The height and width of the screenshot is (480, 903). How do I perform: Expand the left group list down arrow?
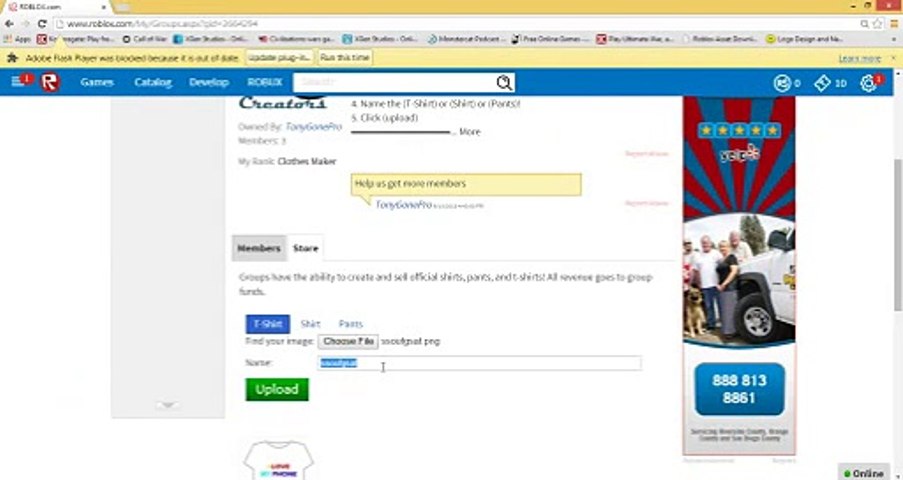click(167, 405)
